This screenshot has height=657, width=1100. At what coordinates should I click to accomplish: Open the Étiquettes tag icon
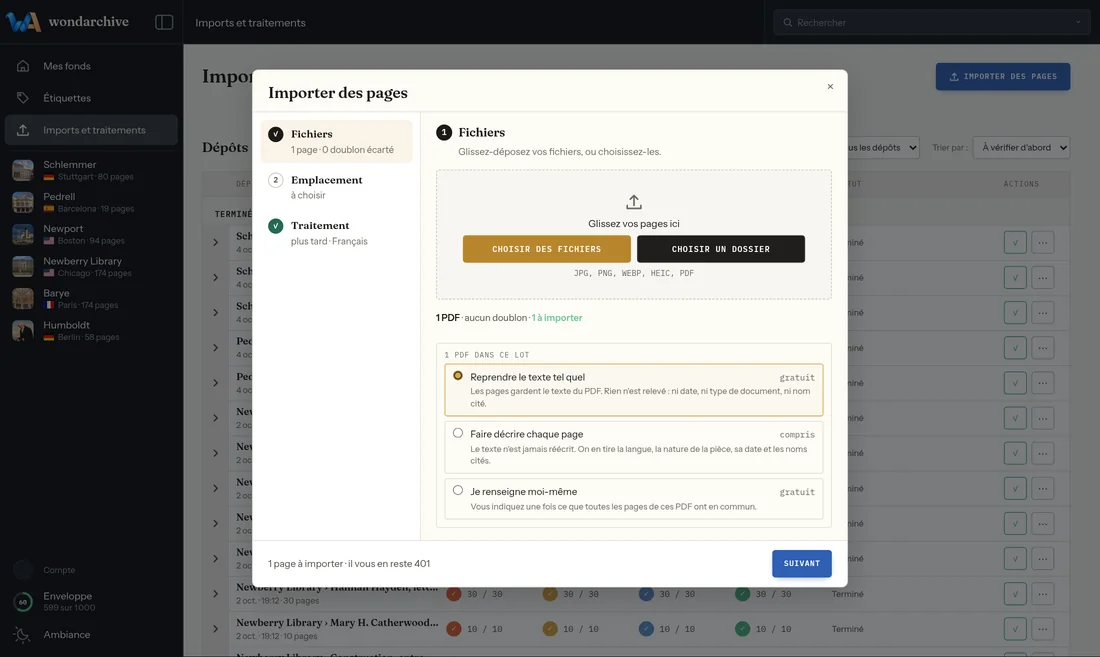[23, 97]
